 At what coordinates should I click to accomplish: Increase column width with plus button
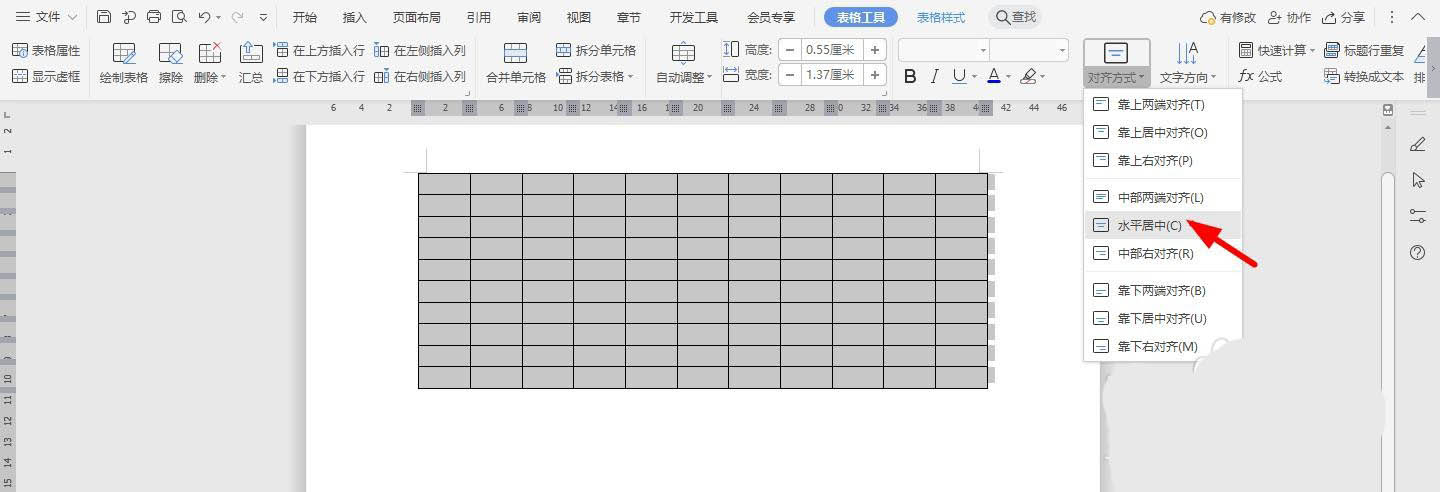point(875,75)
